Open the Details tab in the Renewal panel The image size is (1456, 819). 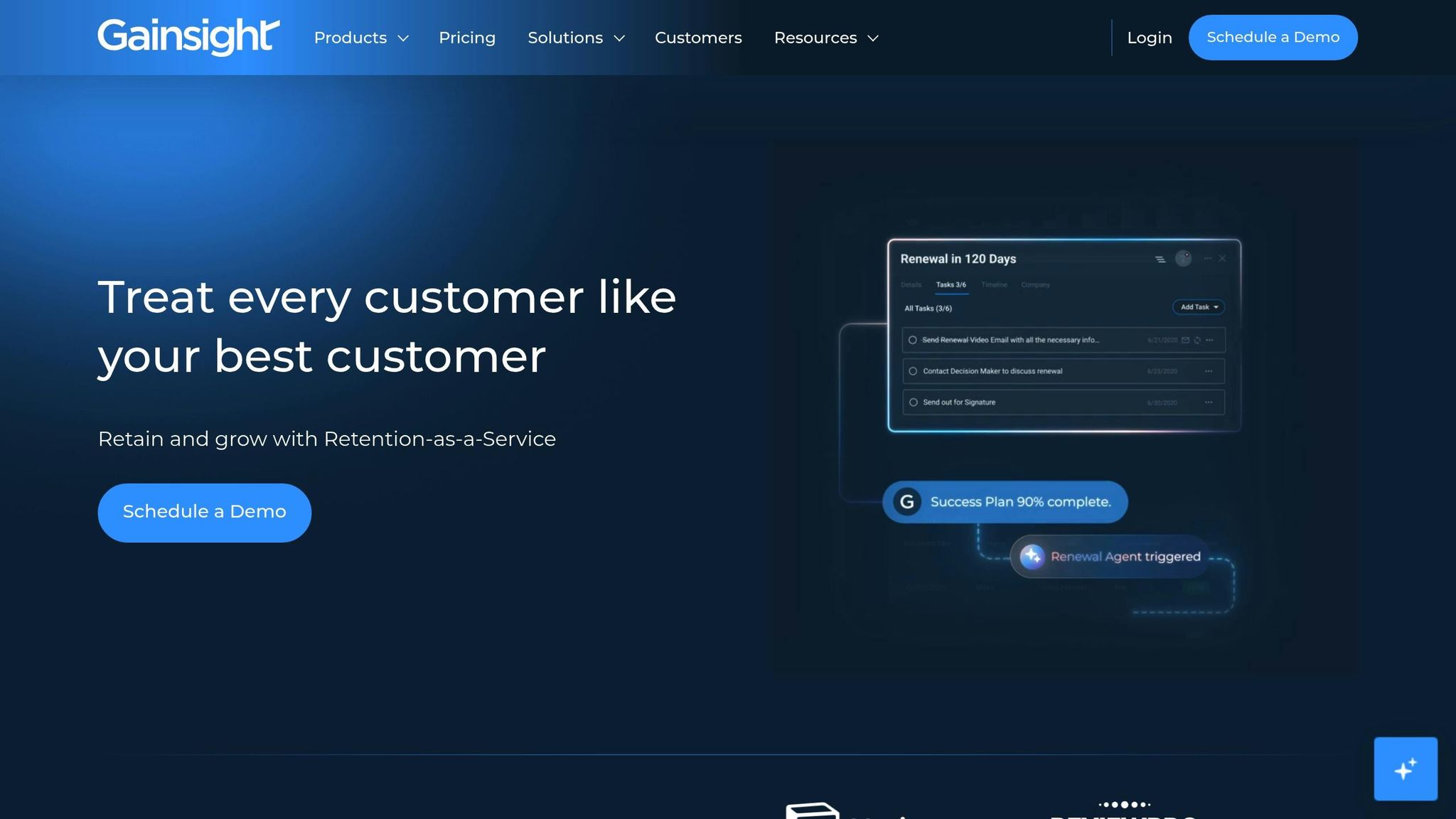[x=911, y=285]
